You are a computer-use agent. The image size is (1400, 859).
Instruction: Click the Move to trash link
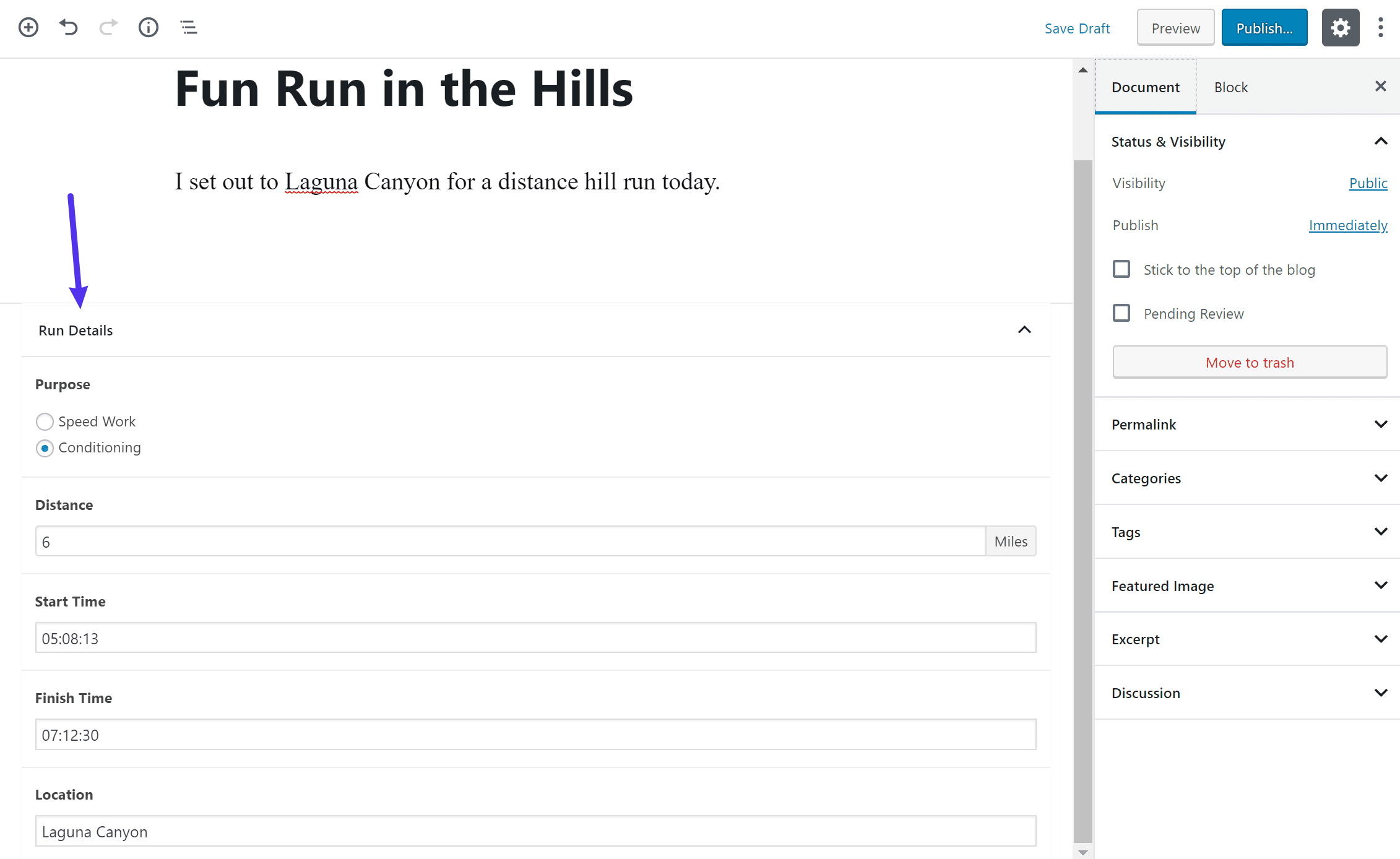click(1249, 362)
